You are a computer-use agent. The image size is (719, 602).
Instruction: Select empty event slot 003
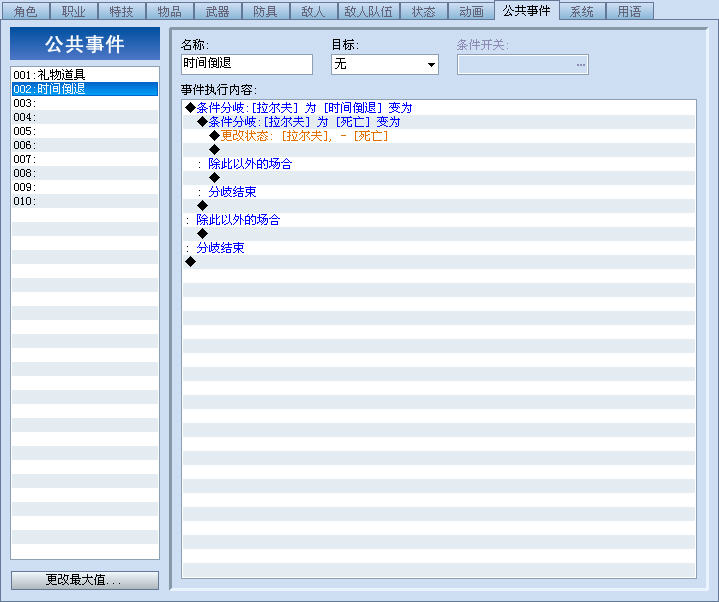coord(85,103)
